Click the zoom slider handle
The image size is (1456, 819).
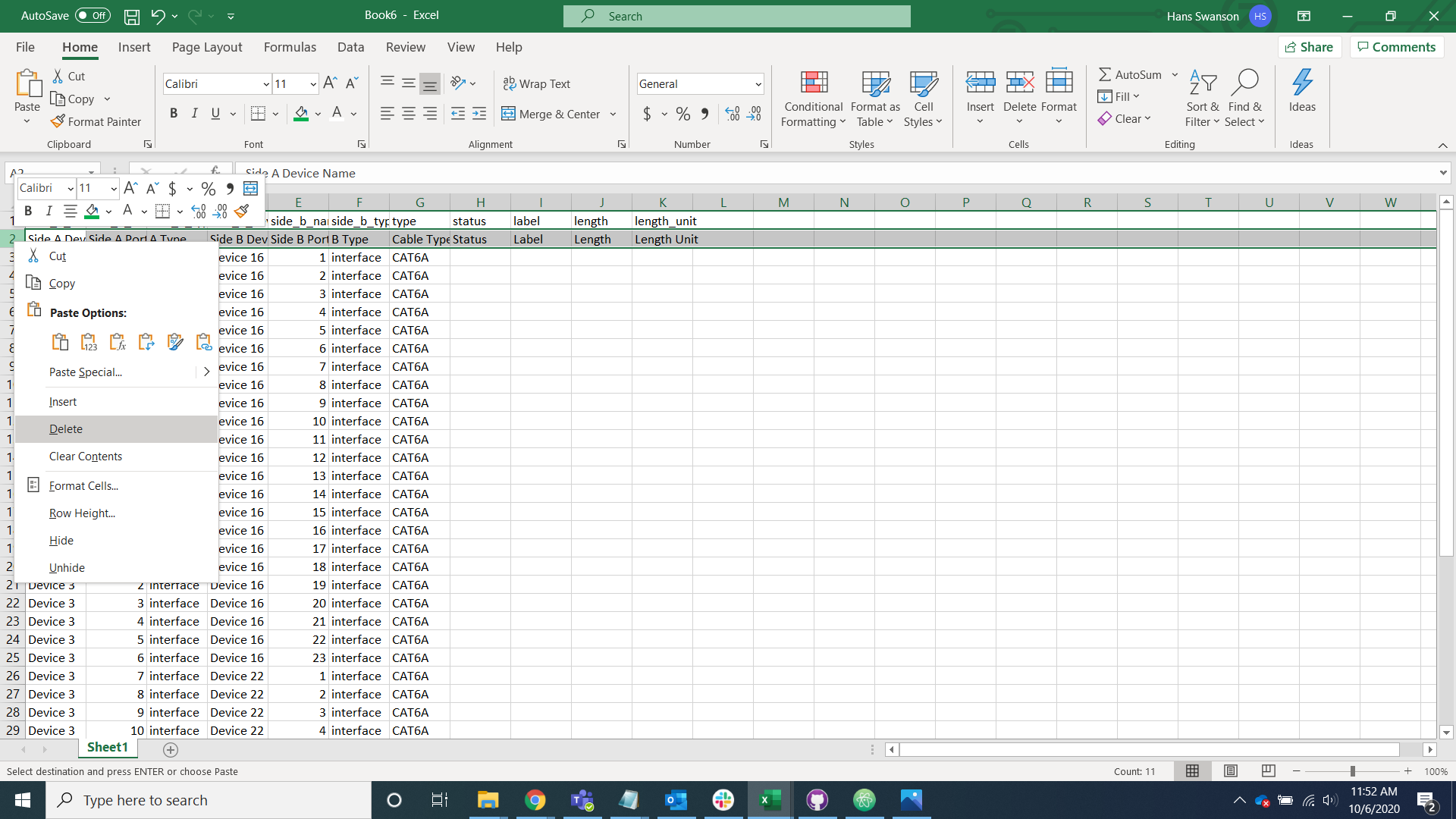coord(1352,771)
